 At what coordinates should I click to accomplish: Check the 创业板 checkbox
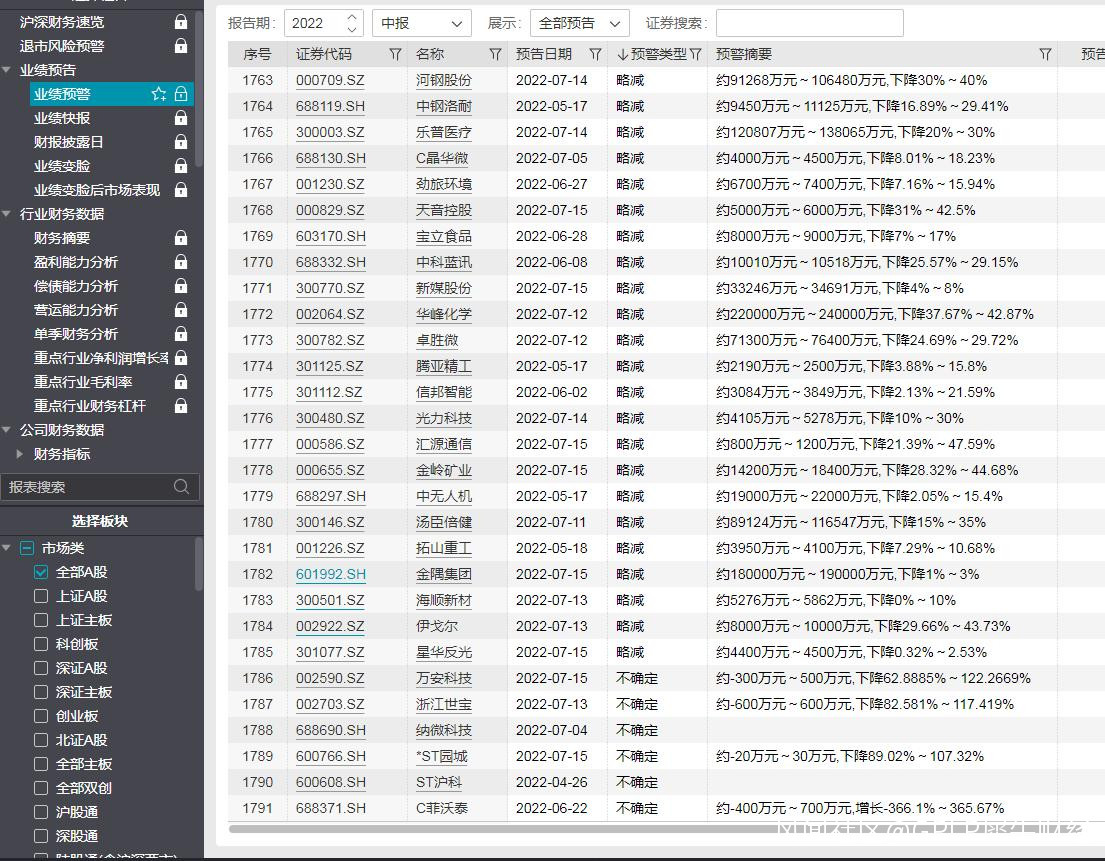(x=41, y=716)
